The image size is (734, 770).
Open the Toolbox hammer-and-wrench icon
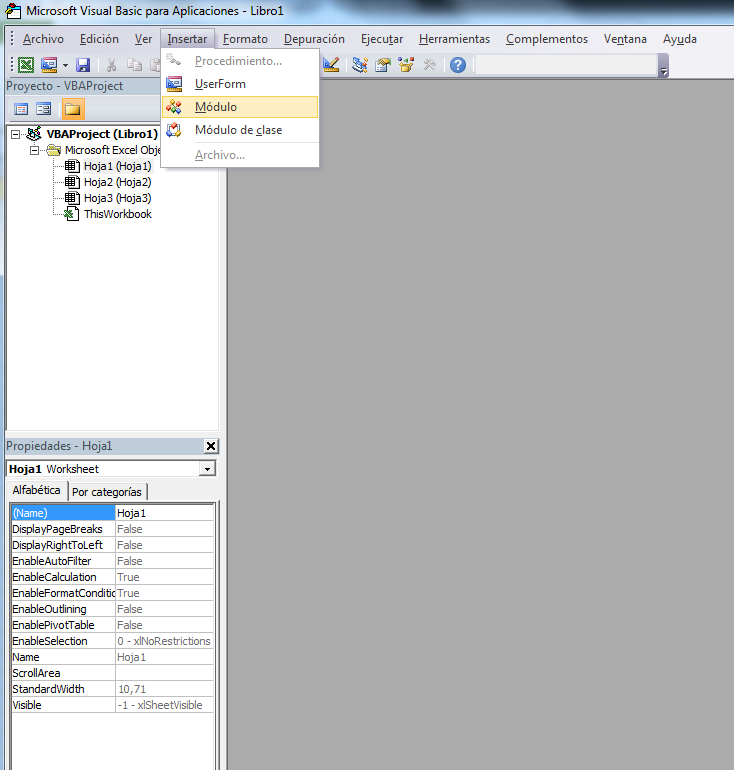pyautogui.click(x=429, y=65)
